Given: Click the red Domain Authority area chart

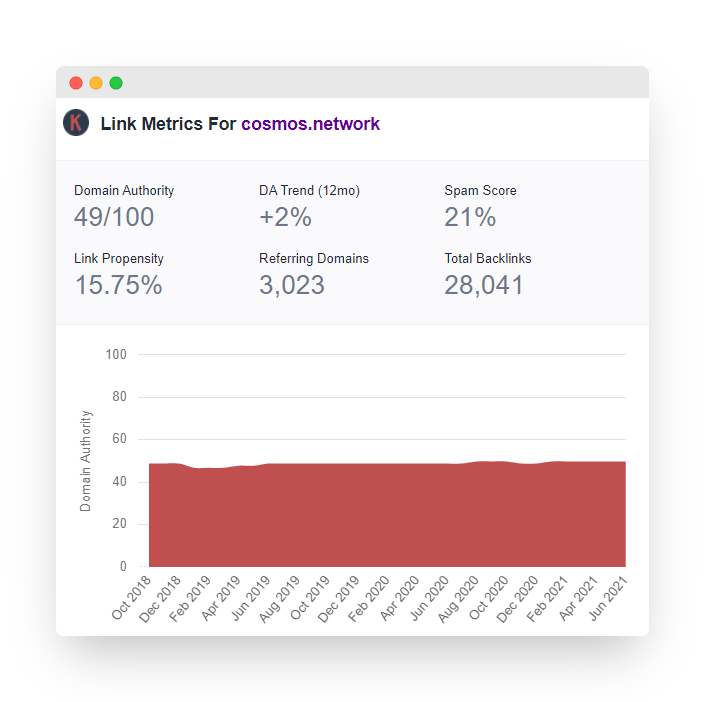Looking at the screenshot, I should [x=387, y=514].
